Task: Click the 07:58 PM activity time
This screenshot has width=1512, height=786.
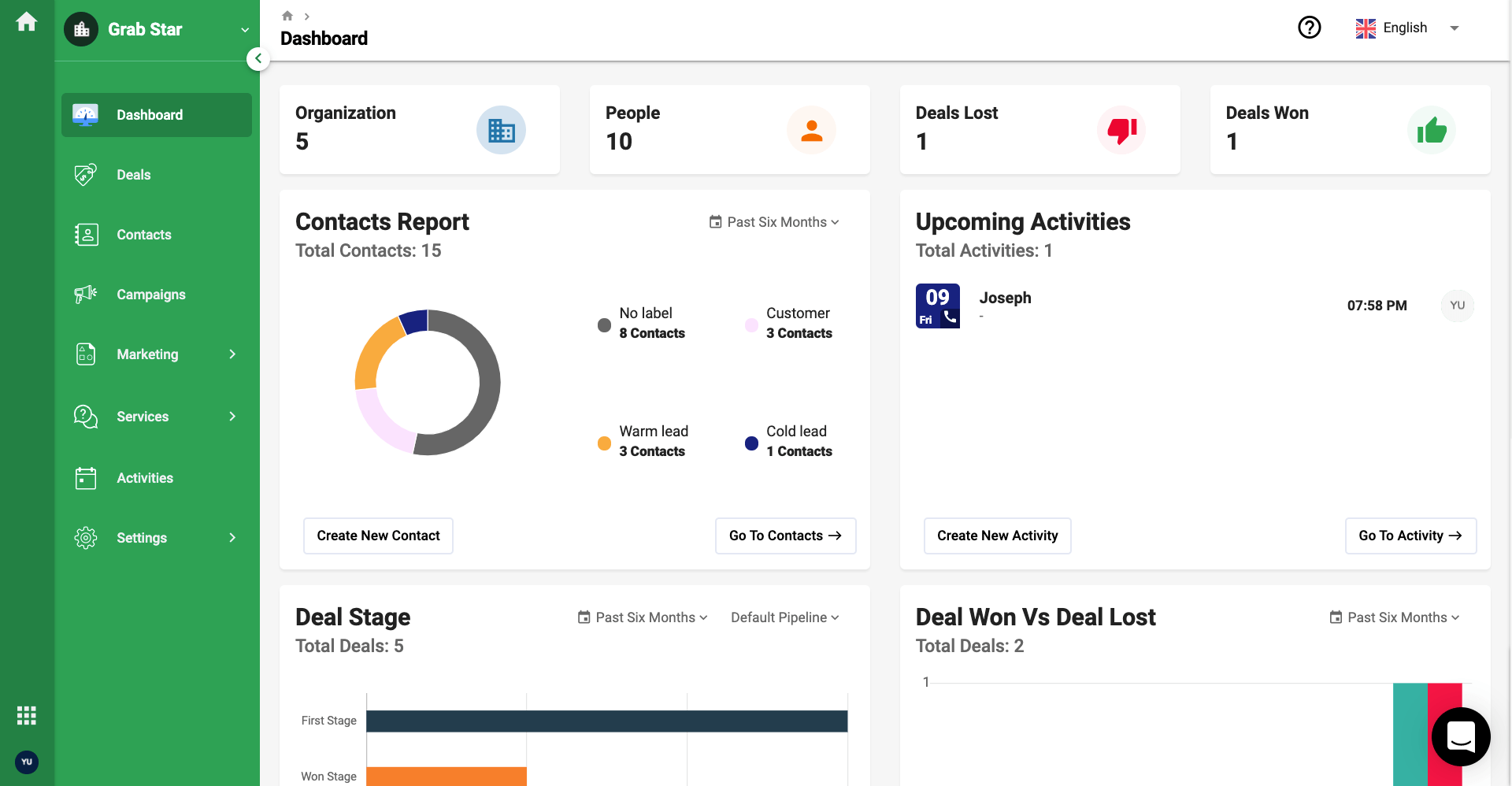Action: (x=1377, y=306)
